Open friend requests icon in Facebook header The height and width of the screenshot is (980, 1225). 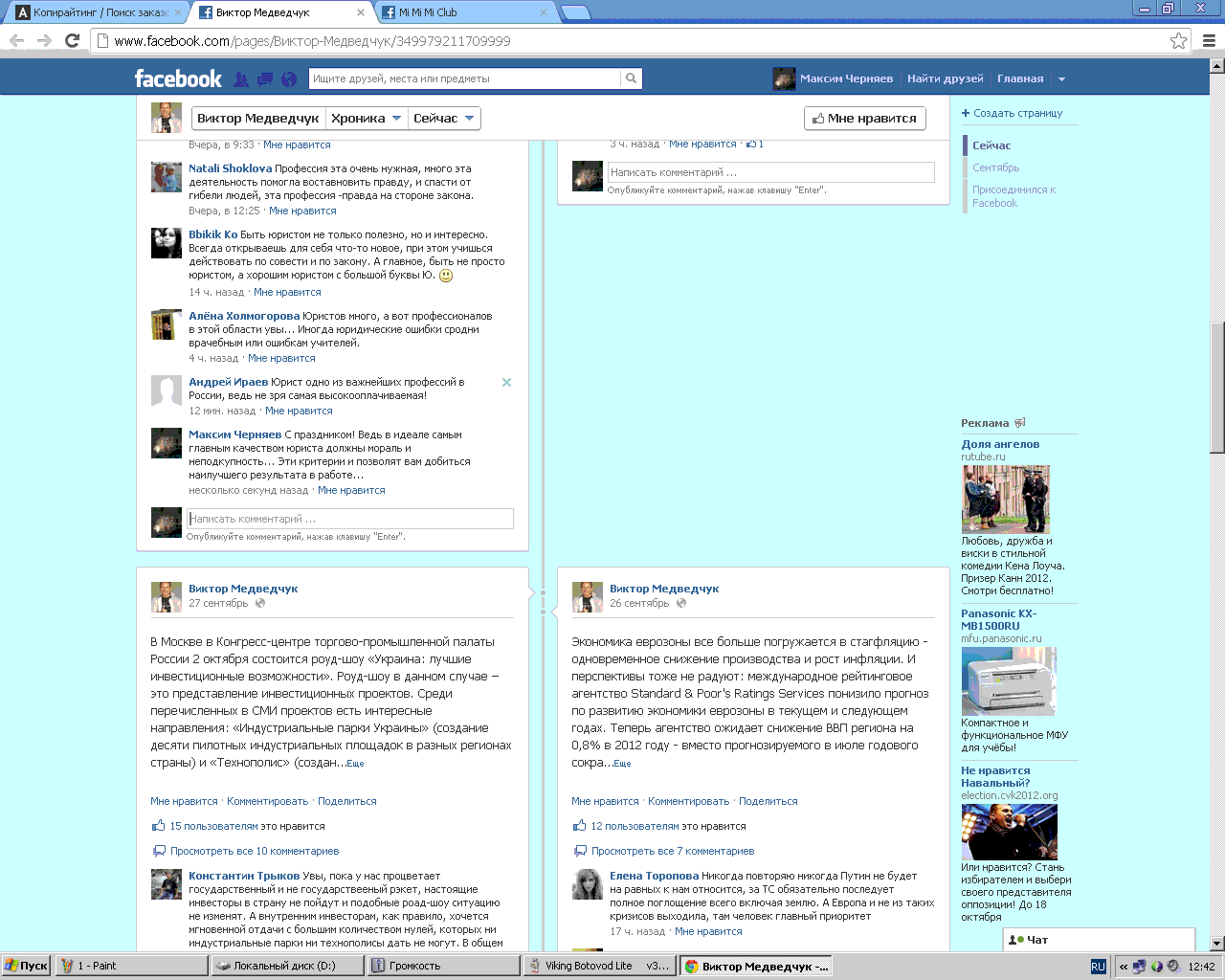(241, 79)
